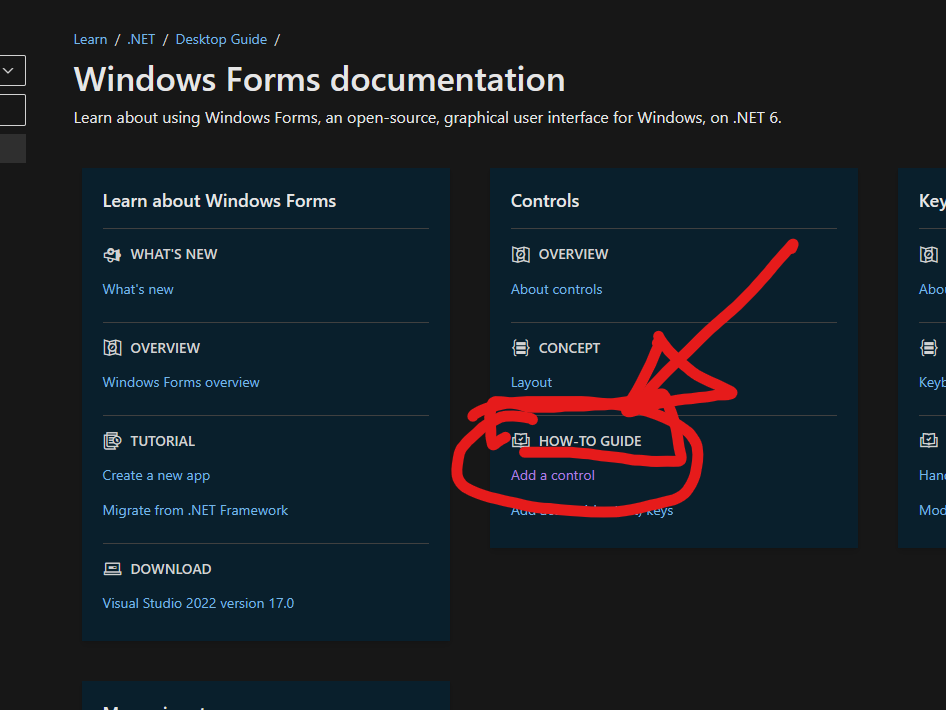Open the Learn breadcrumb link
Viewport: 946px width, 710px height.
(90, 39)
